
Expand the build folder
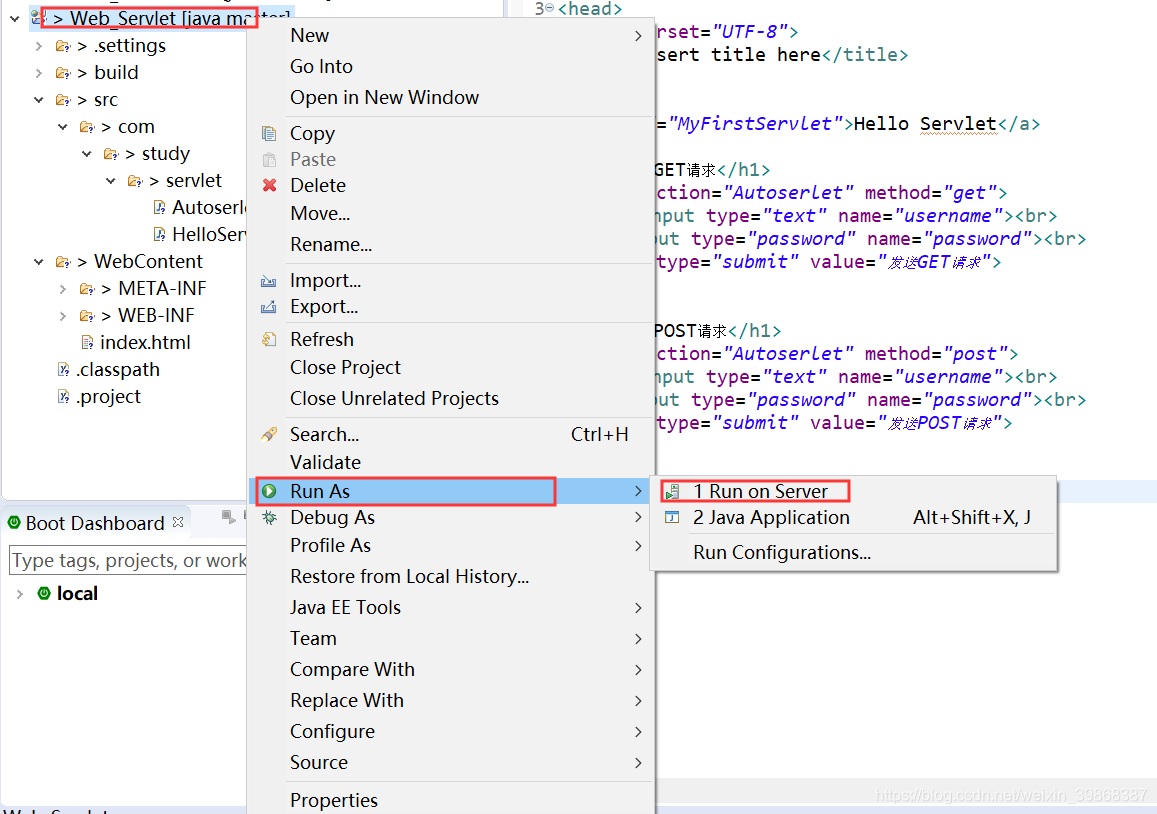(x=38, y=73)
